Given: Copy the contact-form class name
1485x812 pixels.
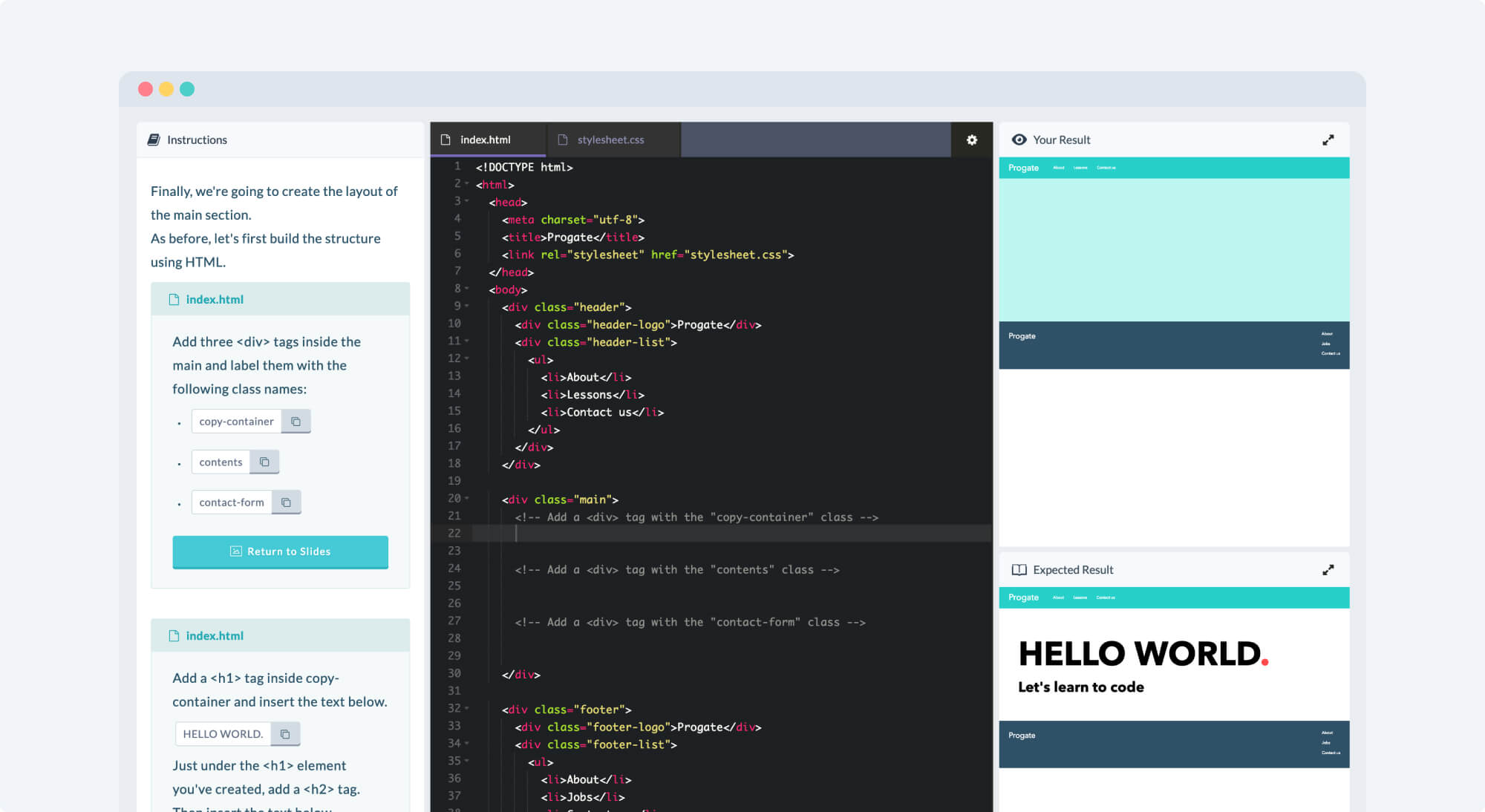Looking at the screenshot, I should coord(286,502).
